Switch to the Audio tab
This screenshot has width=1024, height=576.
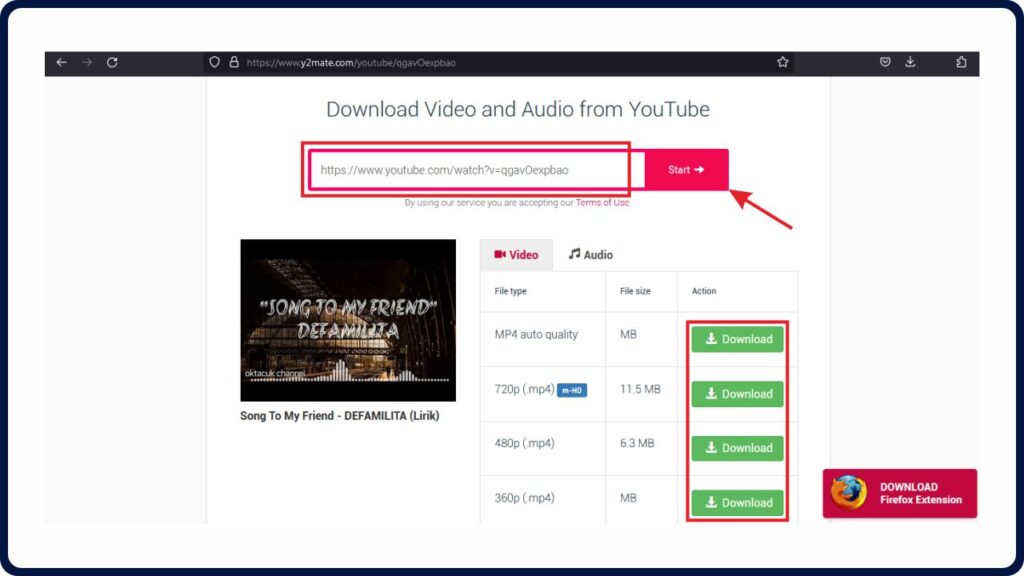[590, 255]
